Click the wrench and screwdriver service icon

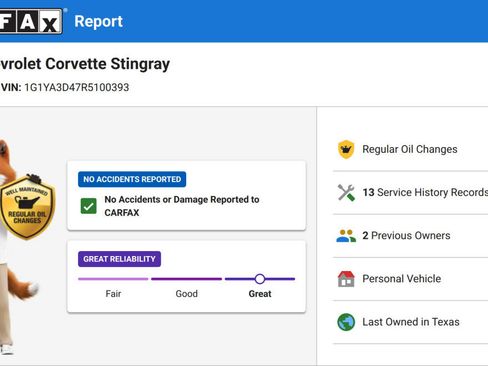click(346, 193)
